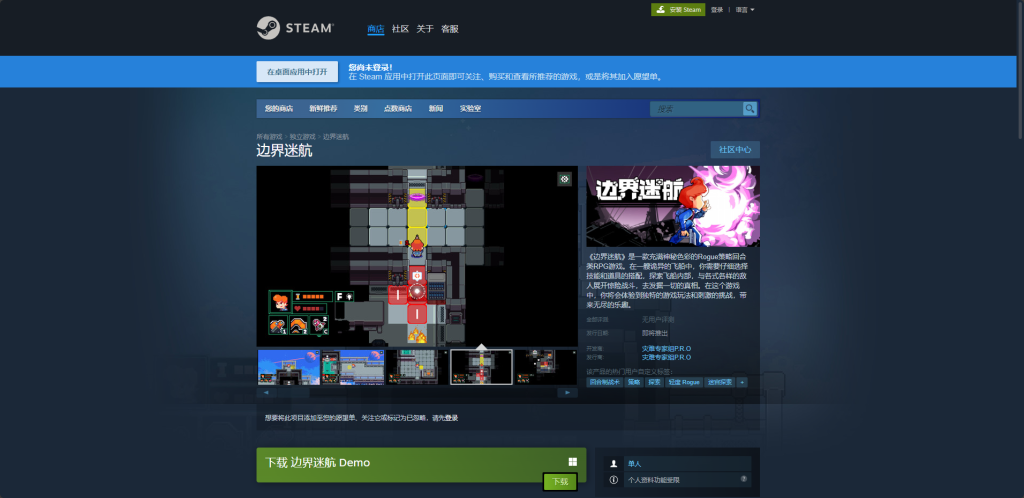This screenshot has height=498, width=1024.
Task: Click the 社区中心 button
Action: coord(735,149)
